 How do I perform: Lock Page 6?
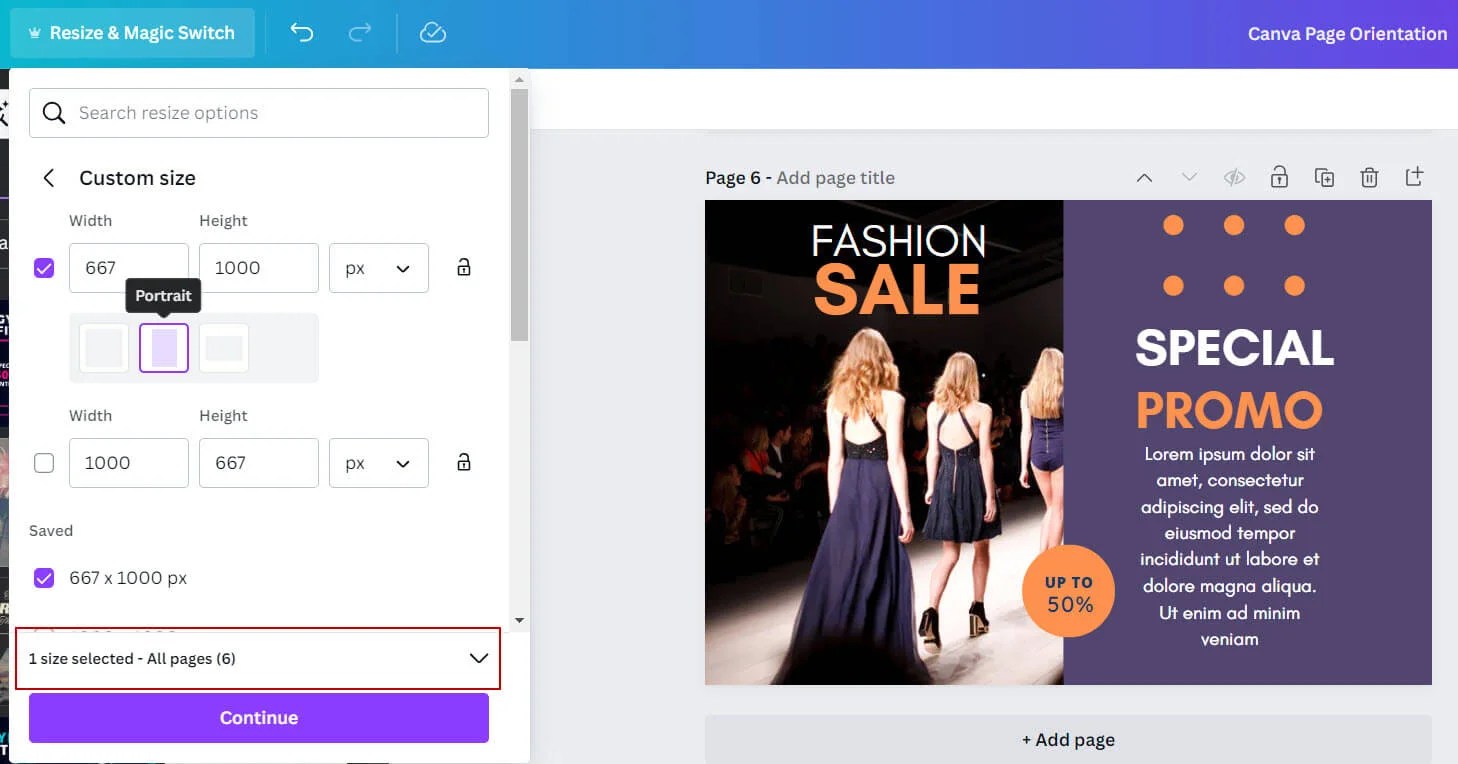click(1279, 177)
